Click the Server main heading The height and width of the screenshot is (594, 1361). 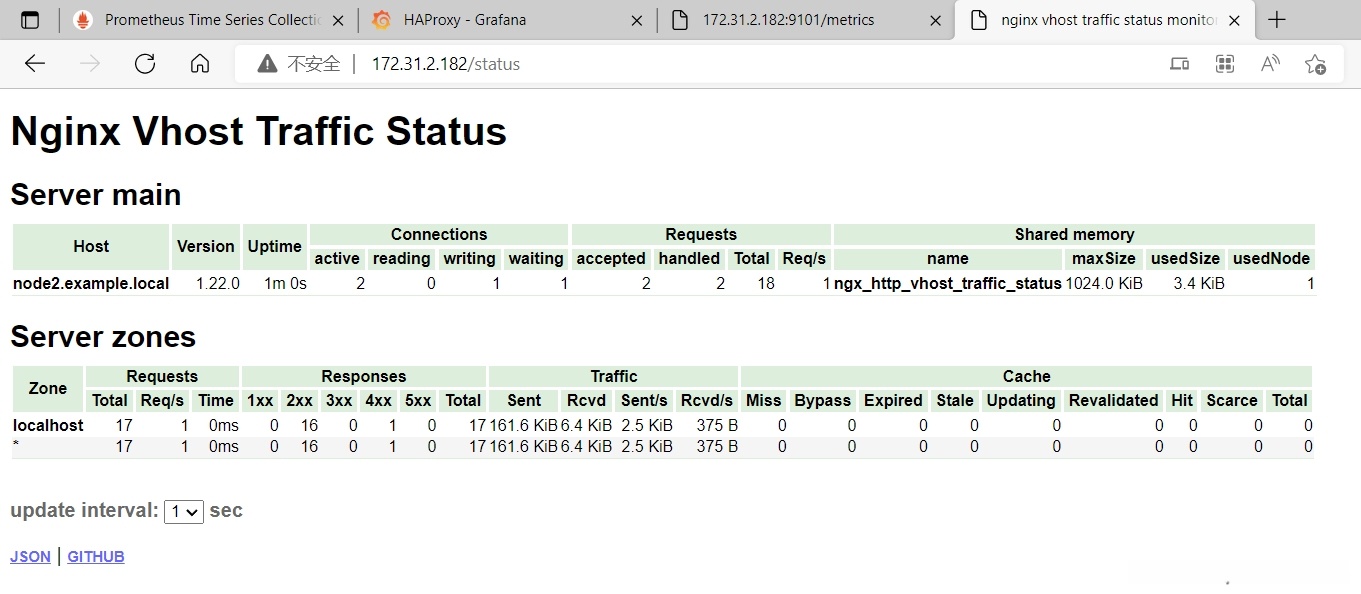(96, 194)
